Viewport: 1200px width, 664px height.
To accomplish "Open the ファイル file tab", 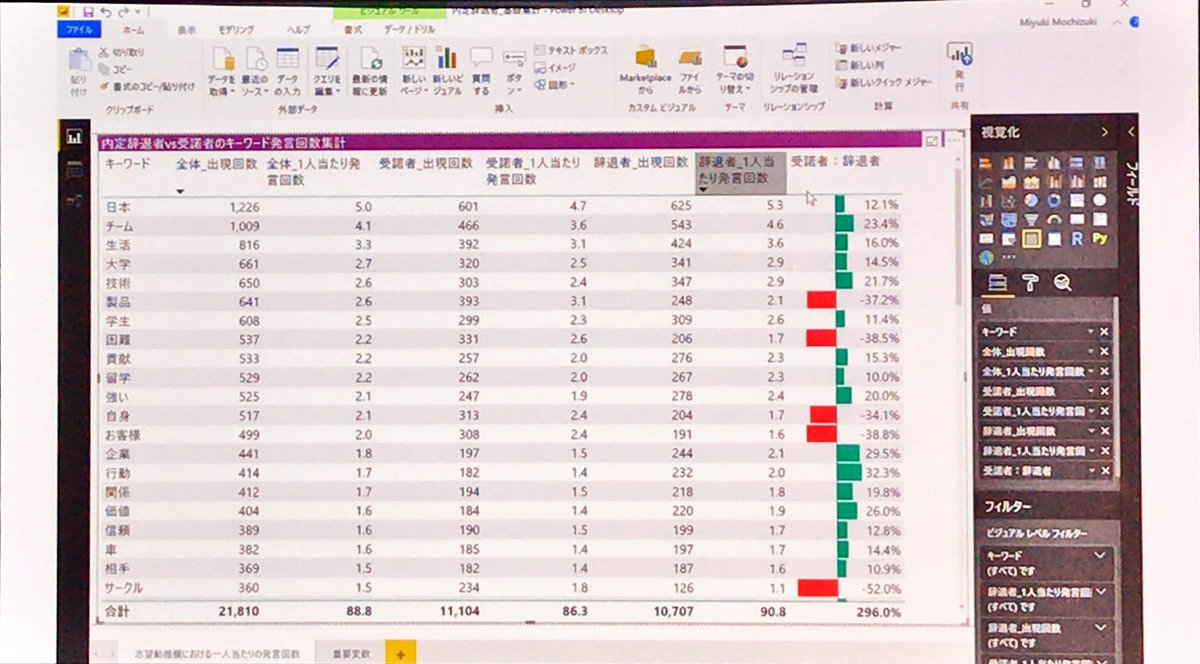I will click(78, 30).
